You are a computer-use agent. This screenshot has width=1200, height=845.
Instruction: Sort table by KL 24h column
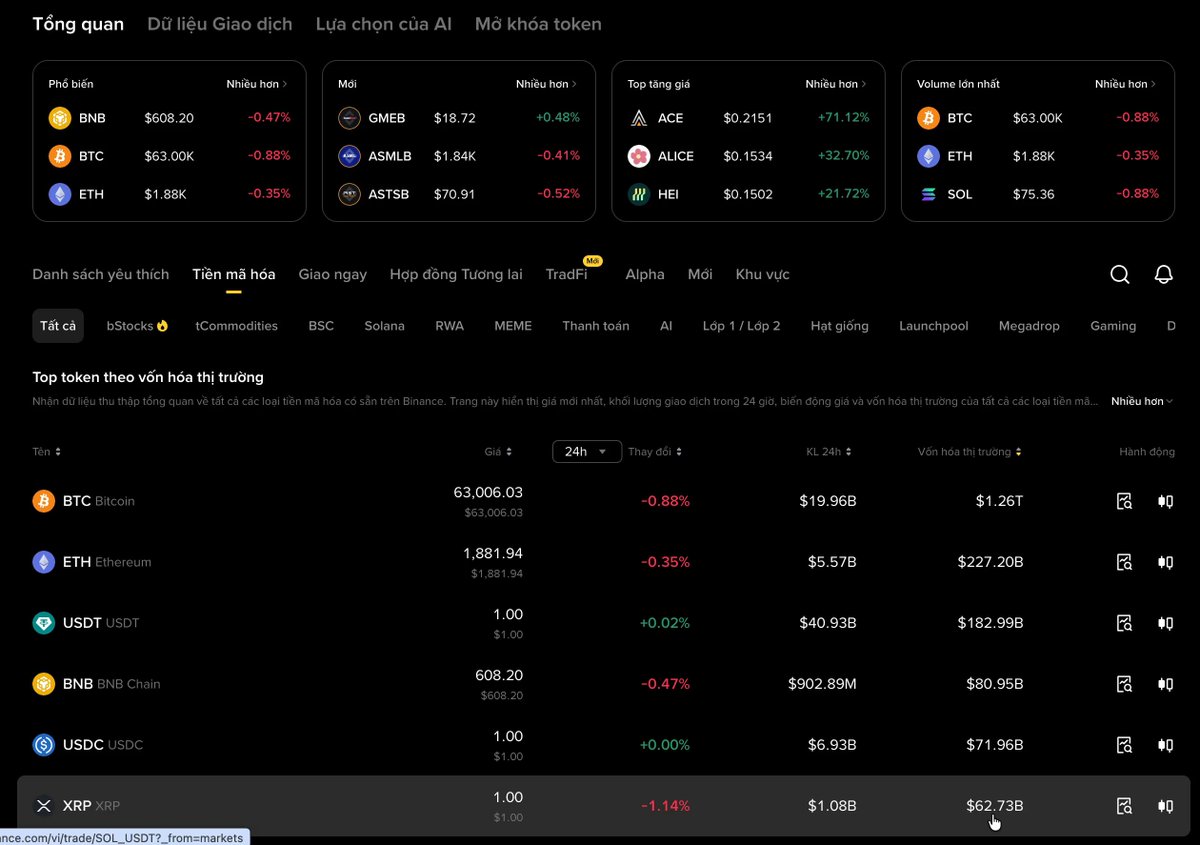[x=830, y=452]
